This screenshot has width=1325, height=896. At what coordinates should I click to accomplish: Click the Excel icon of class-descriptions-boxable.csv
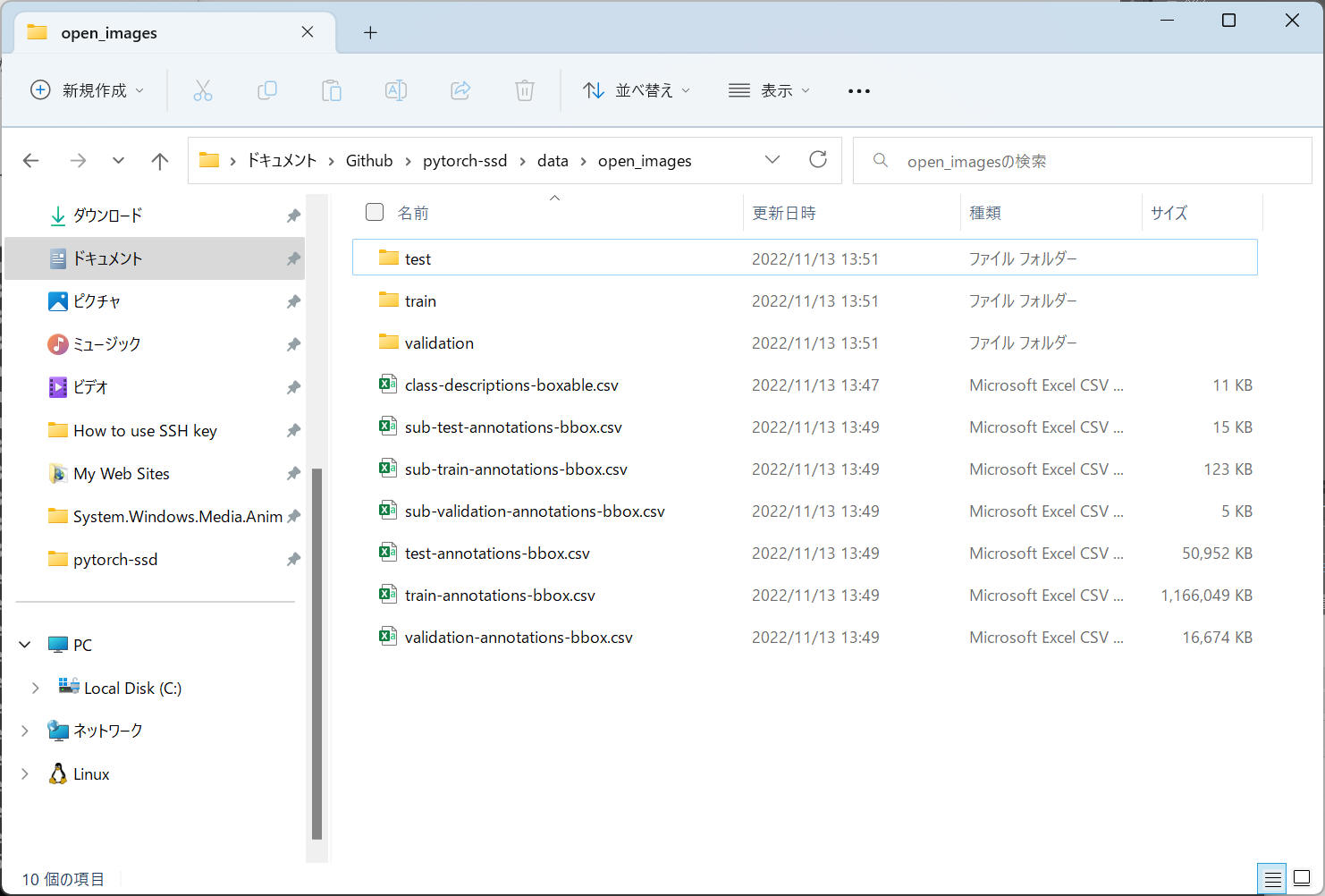(388, 384)
